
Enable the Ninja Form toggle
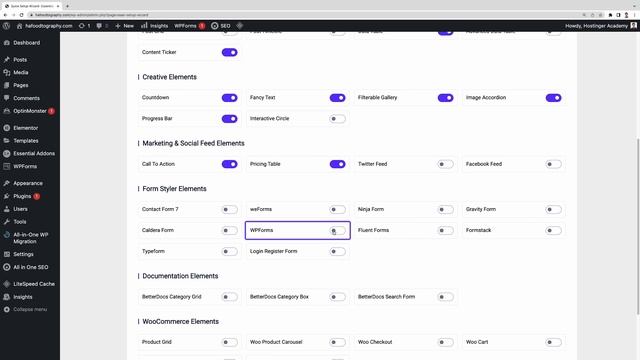(x=445, y=209)
